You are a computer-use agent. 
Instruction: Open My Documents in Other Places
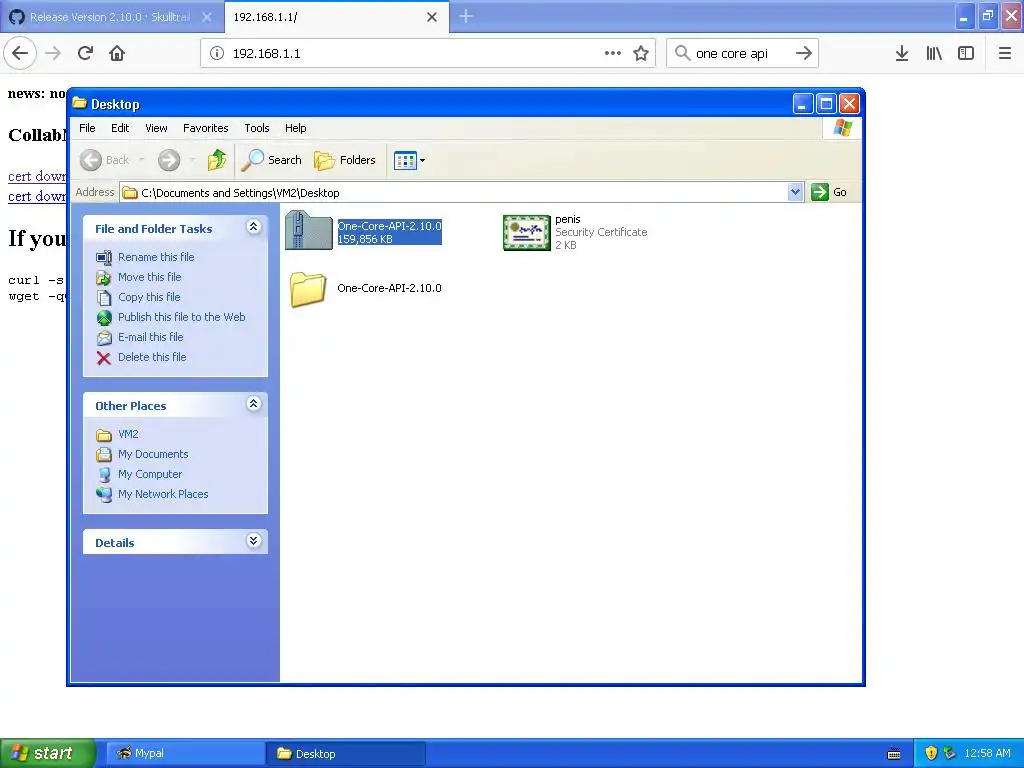(153, 454)
